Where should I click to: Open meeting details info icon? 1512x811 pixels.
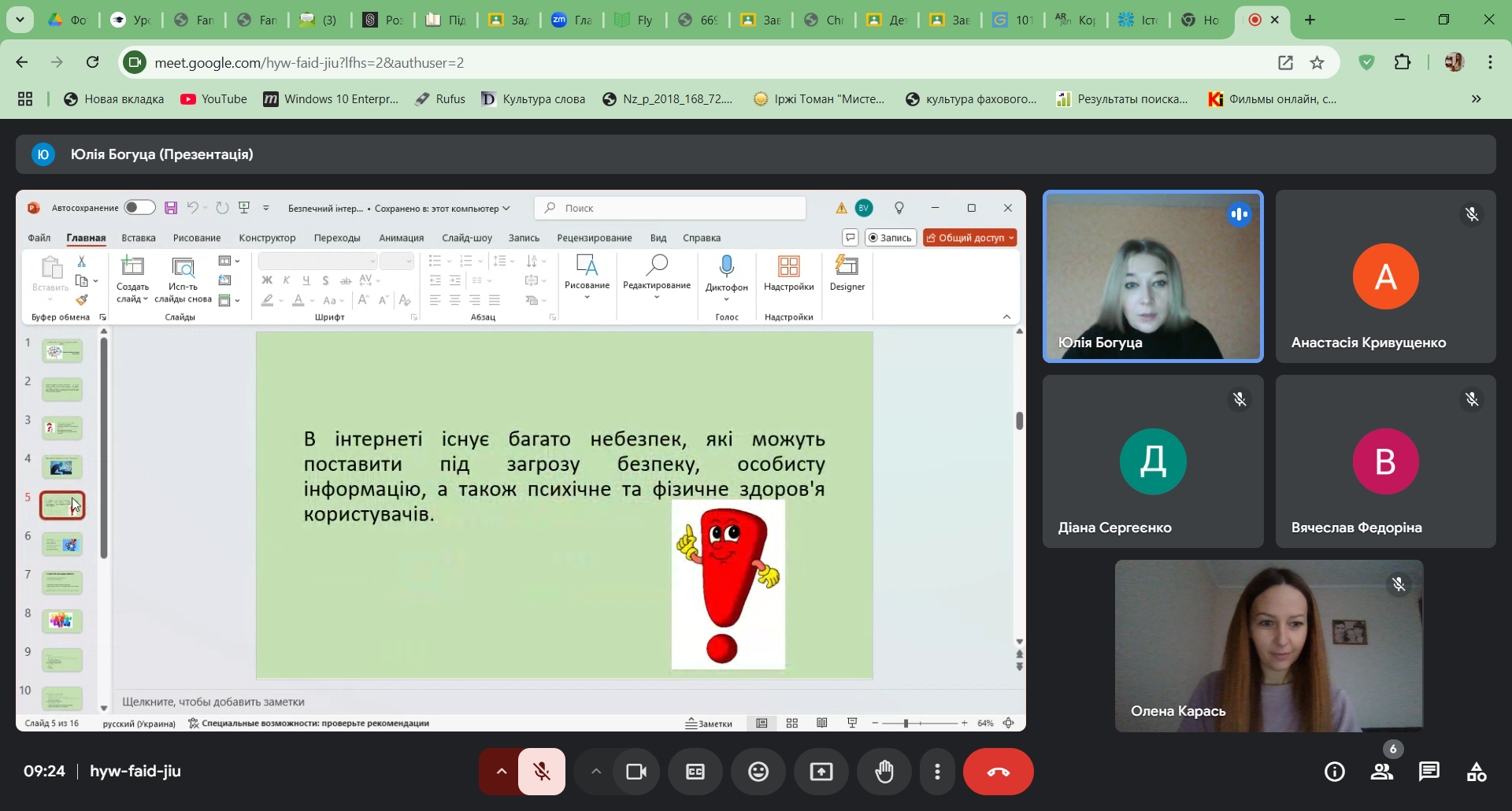pyautogui.click(x=1335, y=772)
